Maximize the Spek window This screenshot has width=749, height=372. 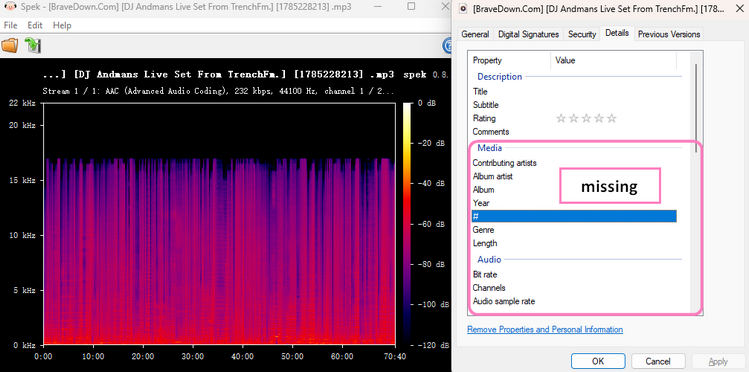tap(412, 7)
